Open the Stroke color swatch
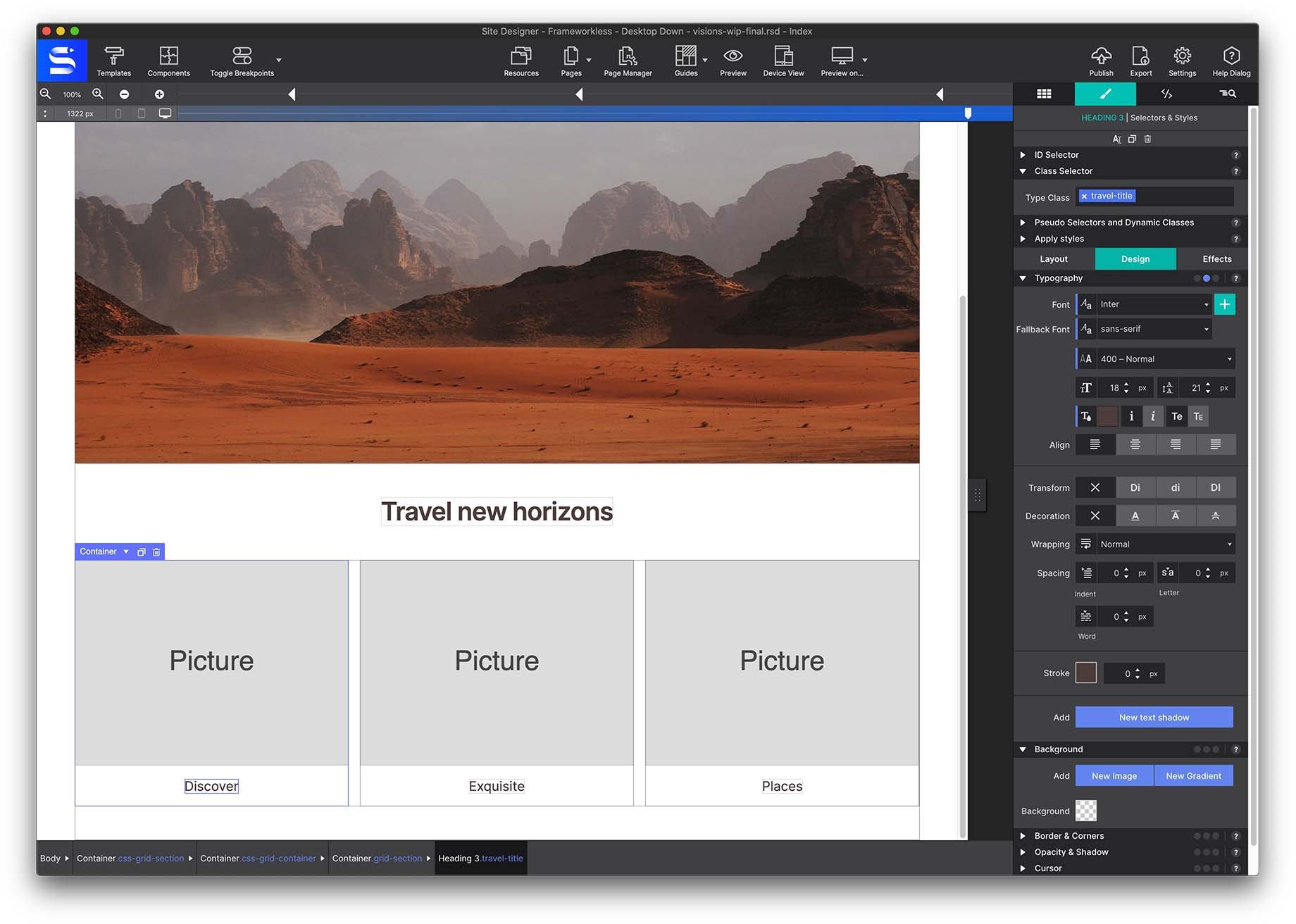The height and width of the screenshot is (924, 1296). [x=1086, y=673]
